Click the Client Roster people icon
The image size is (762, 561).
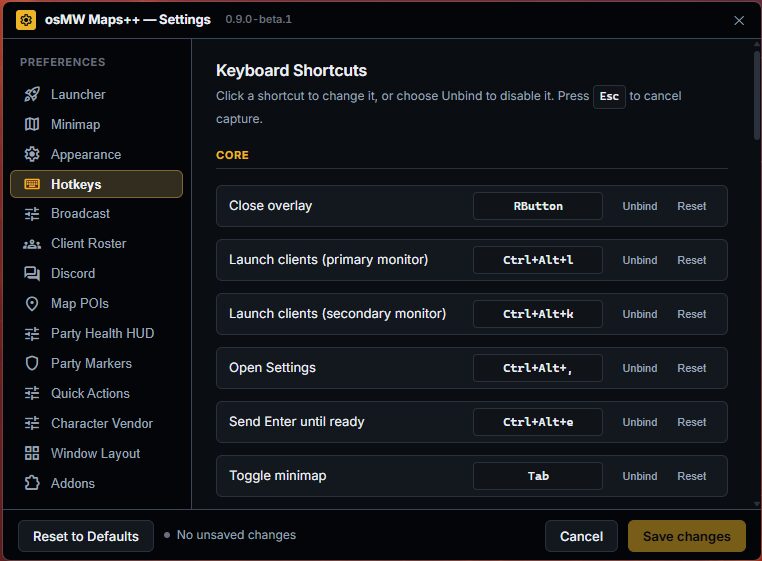(x=32, y=244)
